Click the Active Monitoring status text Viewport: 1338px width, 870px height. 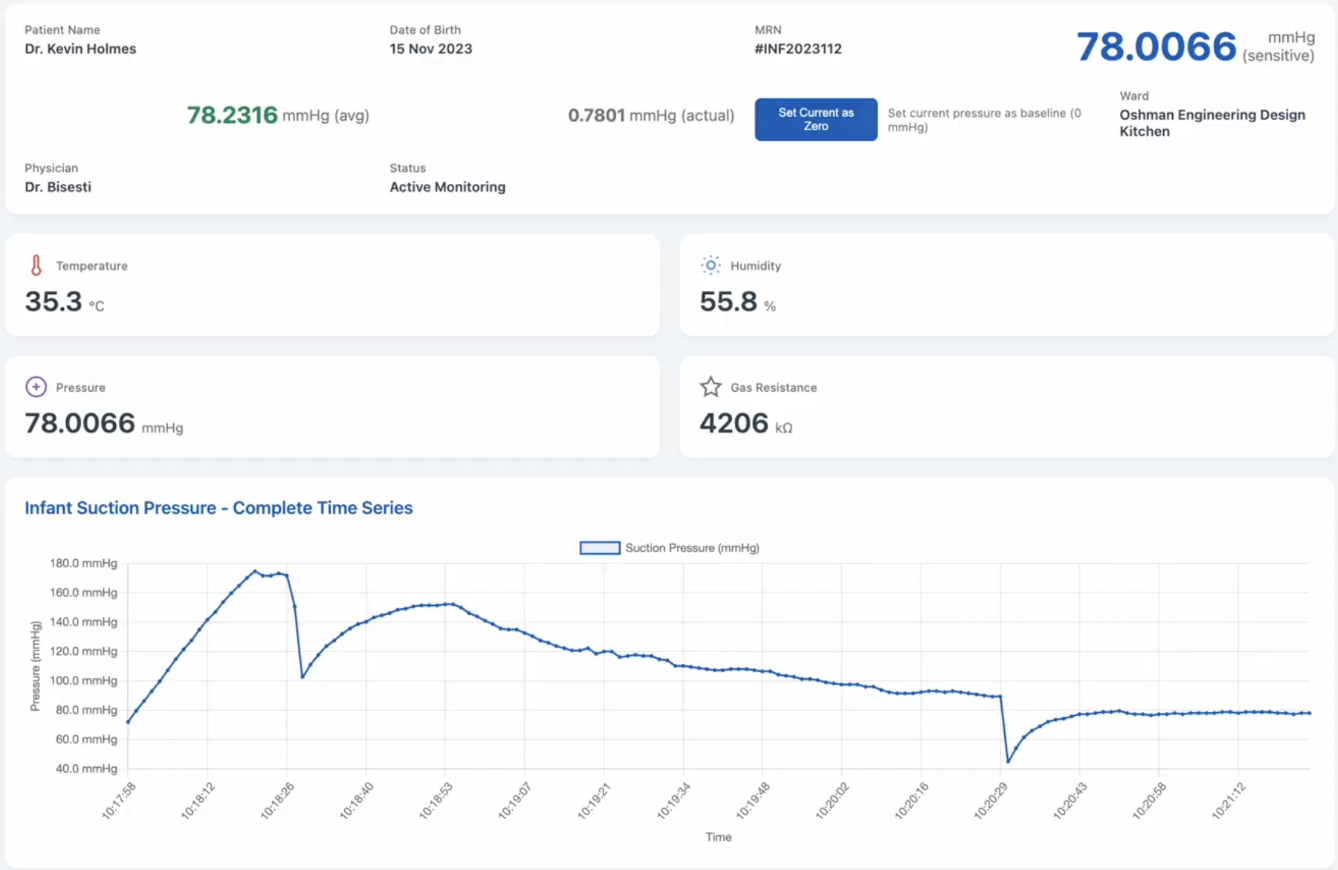447,186
